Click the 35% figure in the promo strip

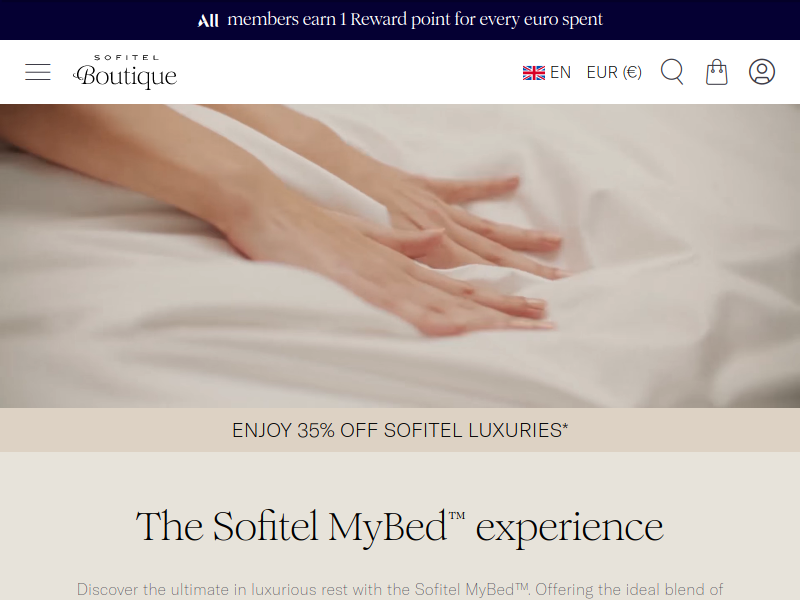[316, 430]
